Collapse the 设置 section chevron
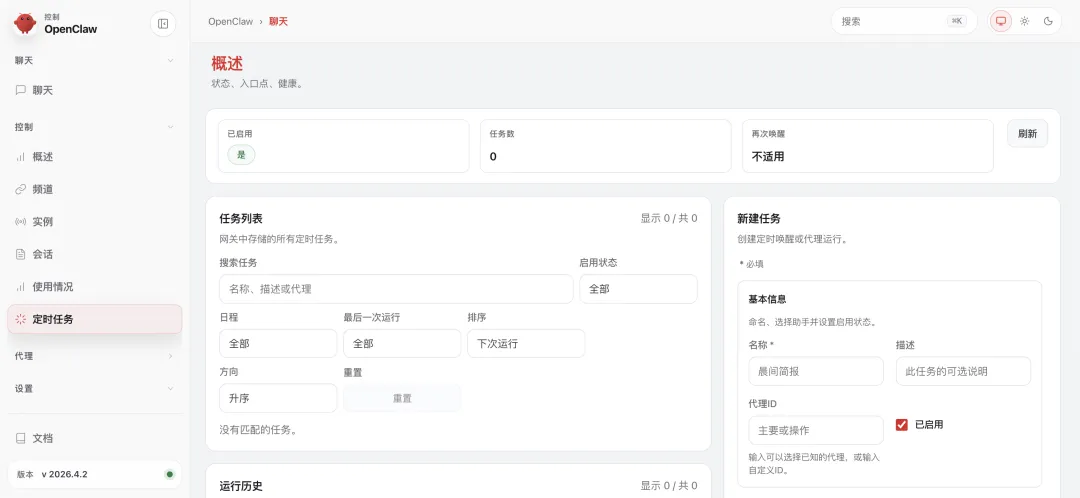1080x498 pixels. pos(171,388)
